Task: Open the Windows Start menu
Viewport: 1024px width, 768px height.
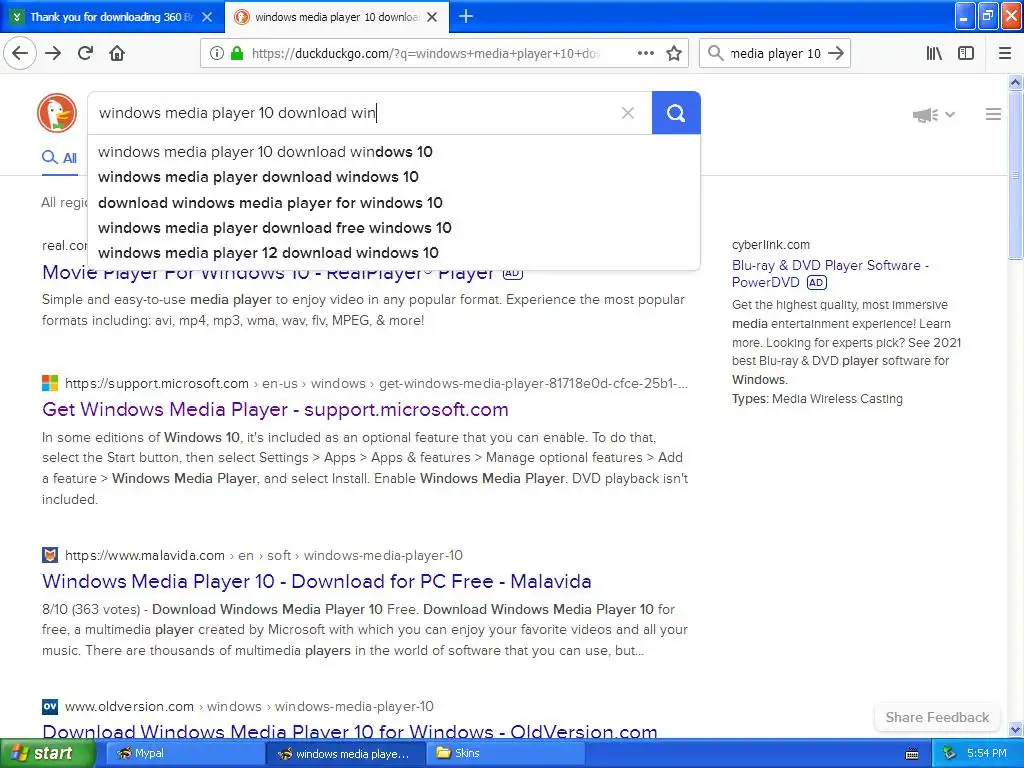Action: pyautogui.click(x=46, y=753)
